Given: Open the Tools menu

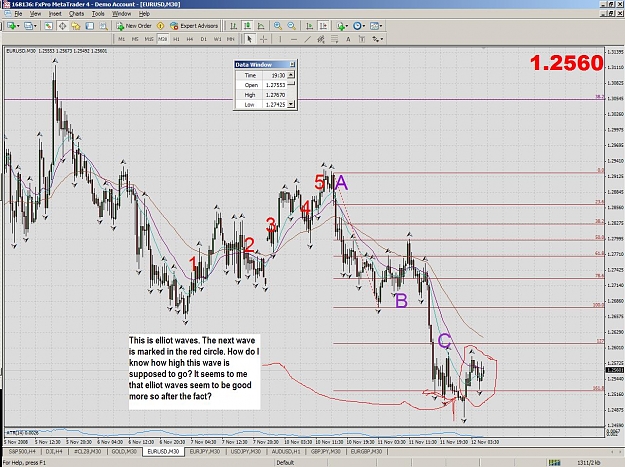Looking at the screenshot, I should 98,14.
